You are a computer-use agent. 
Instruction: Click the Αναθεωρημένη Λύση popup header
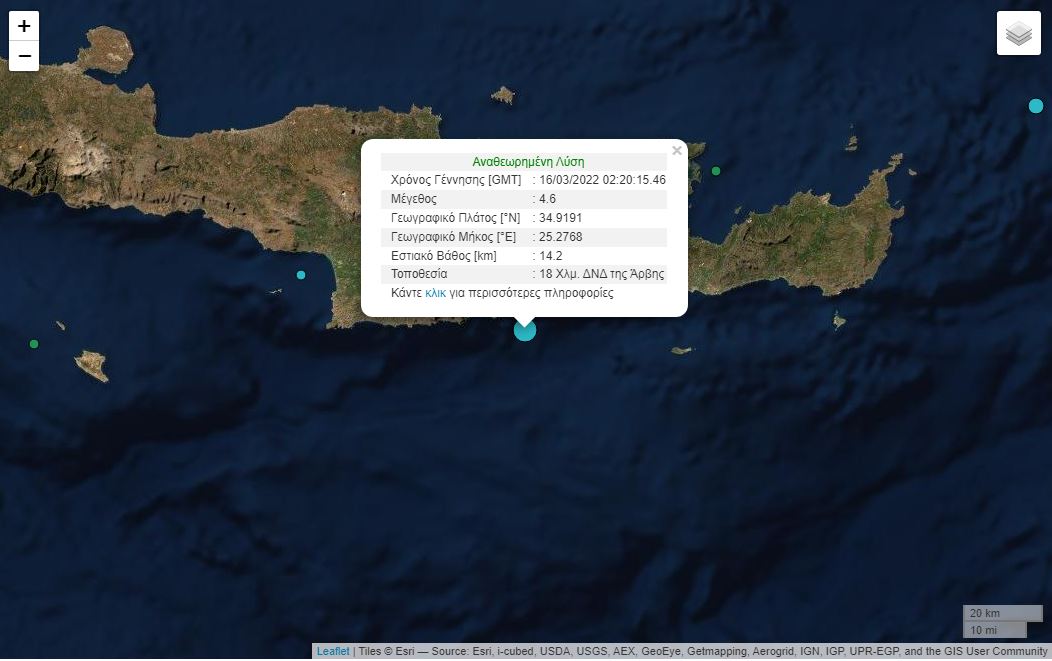tap(528, 161)
